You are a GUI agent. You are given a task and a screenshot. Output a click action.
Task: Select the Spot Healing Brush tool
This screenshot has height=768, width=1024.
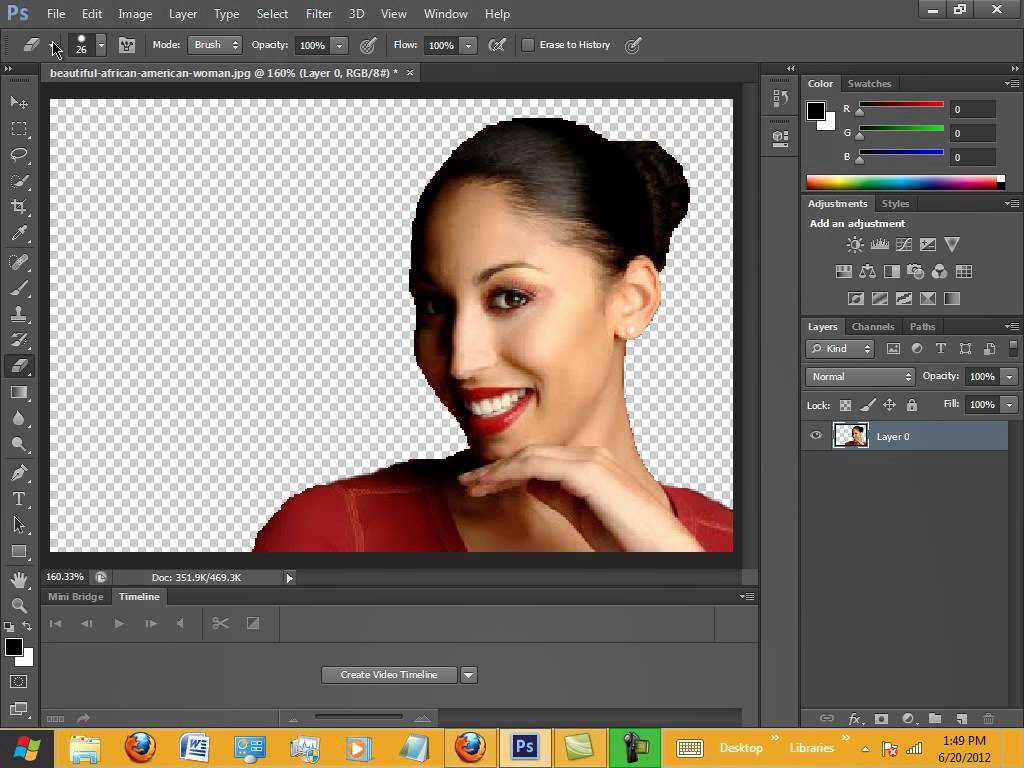[19, 262]
